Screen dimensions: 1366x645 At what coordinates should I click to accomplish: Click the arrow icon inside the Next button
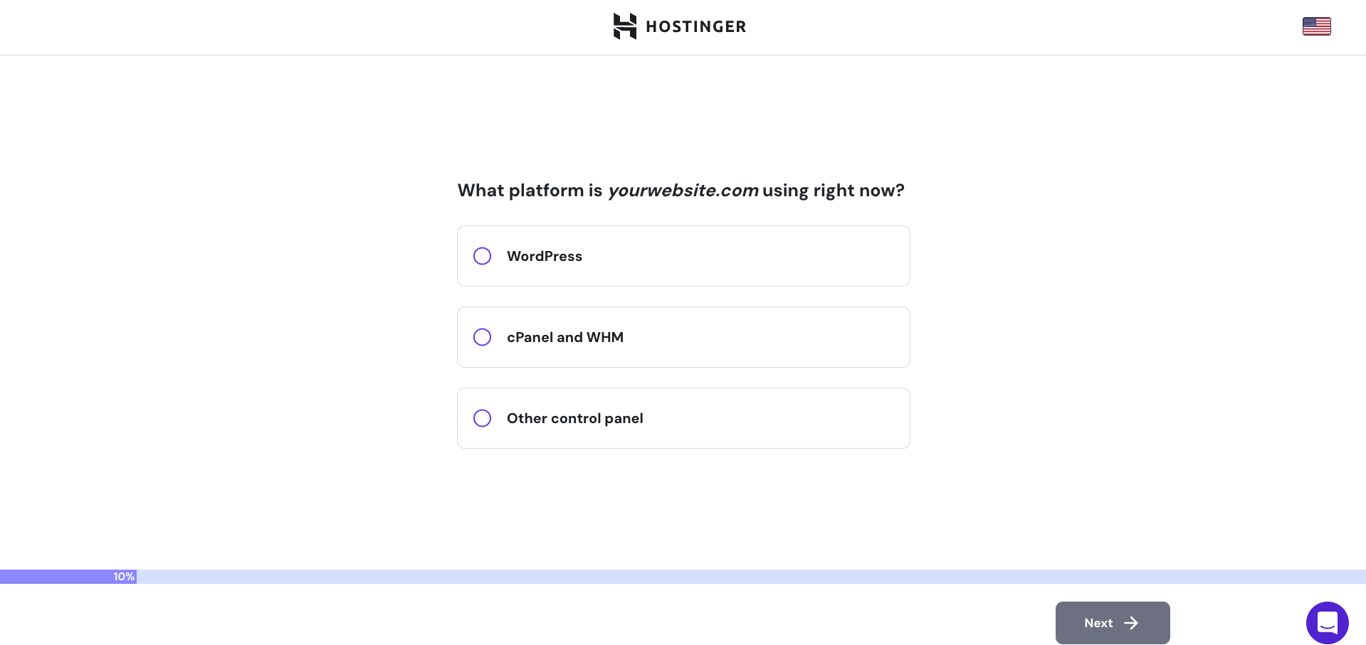point(1131,622)
